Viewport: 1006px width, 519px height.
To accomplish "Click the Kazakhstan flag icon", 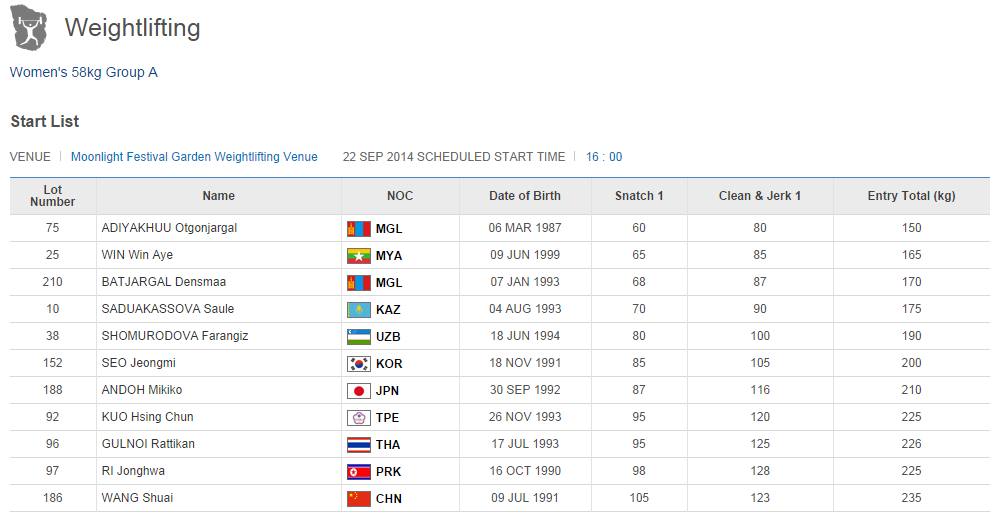I will (x=359, y=310).
